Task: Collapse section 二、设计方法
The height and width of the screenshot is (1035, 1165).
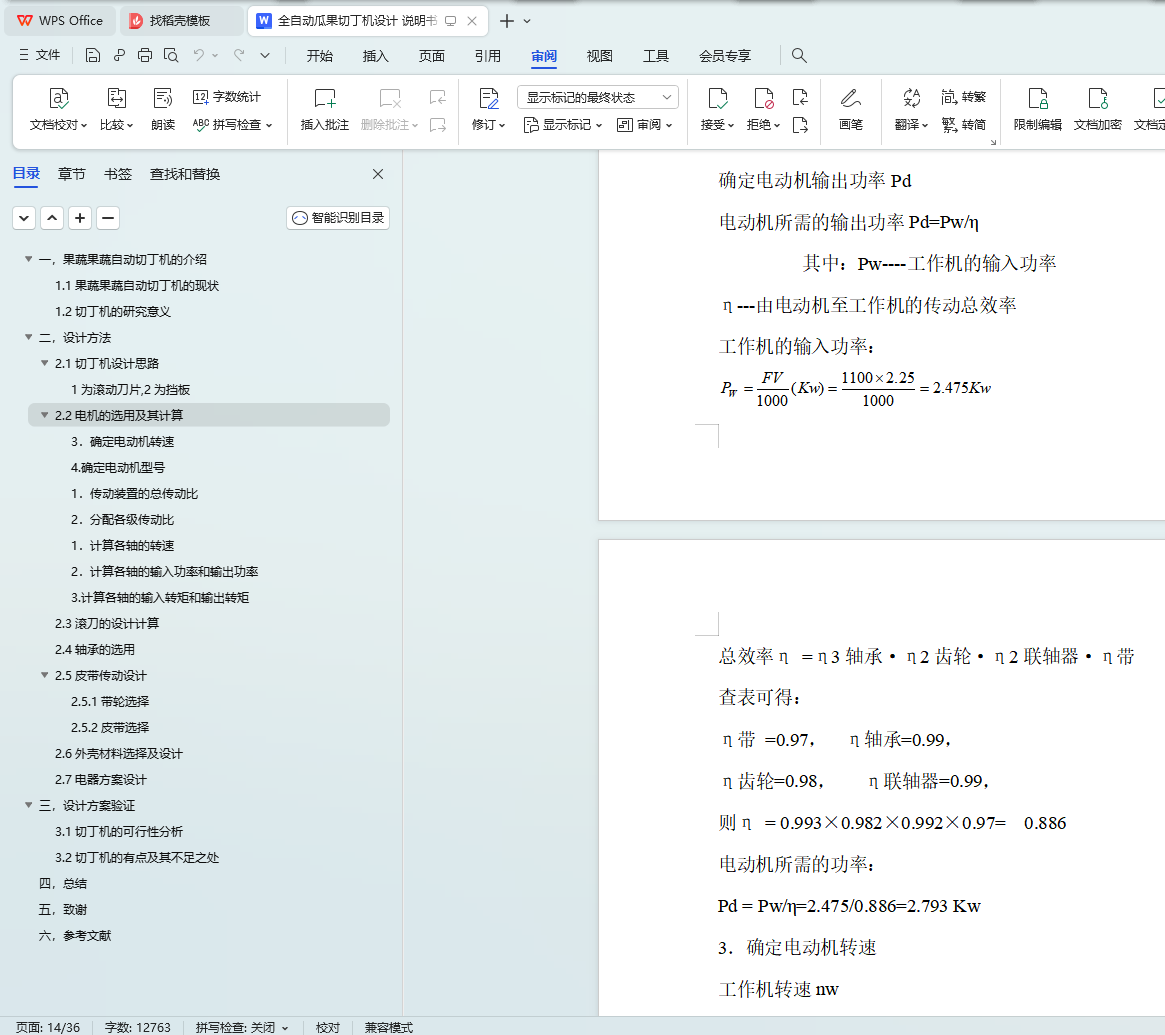Action: 28,337
